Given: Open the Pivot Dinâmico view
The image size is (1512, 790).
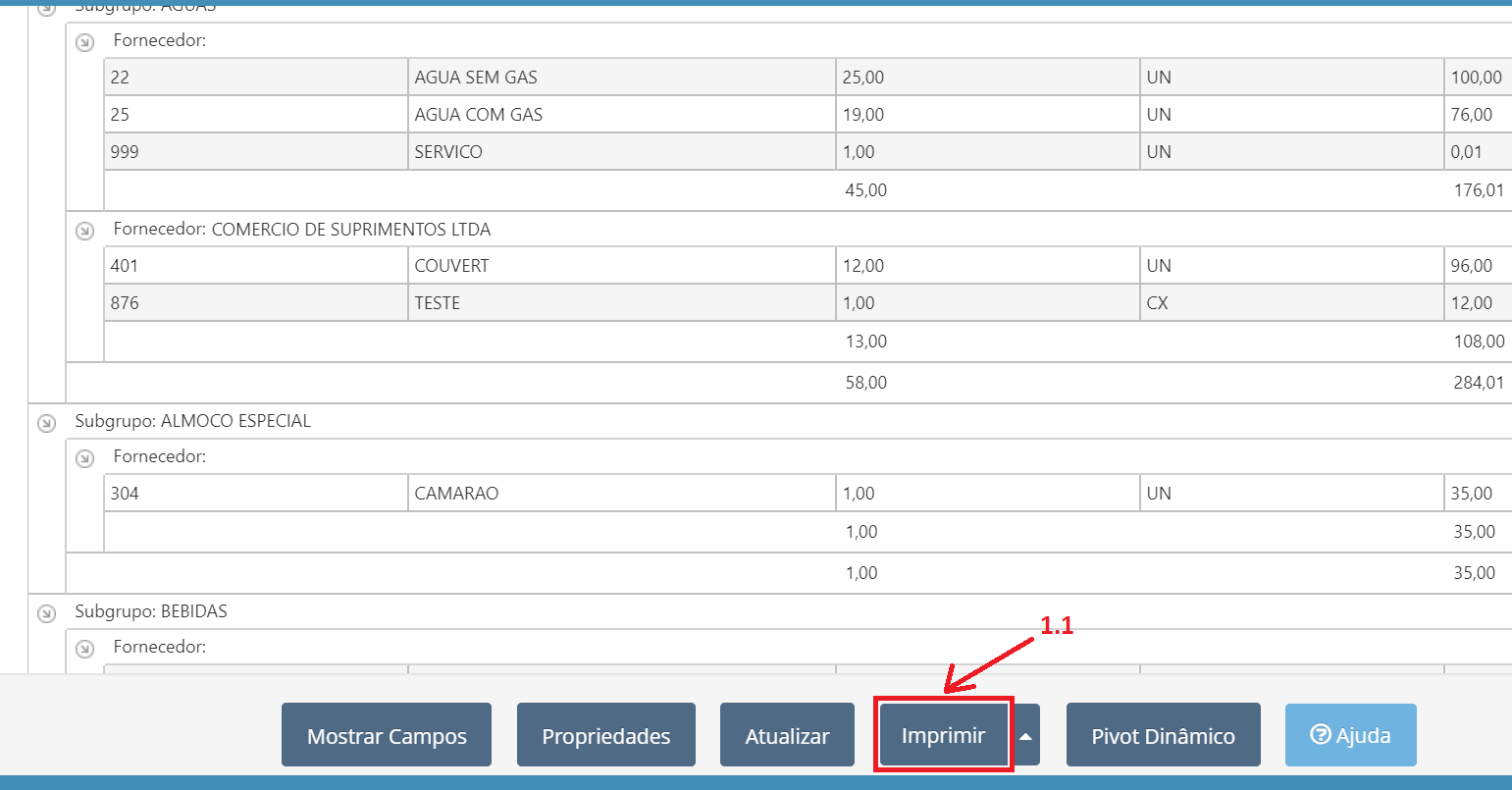Looking at the screenshot, I should point(1163,735).
